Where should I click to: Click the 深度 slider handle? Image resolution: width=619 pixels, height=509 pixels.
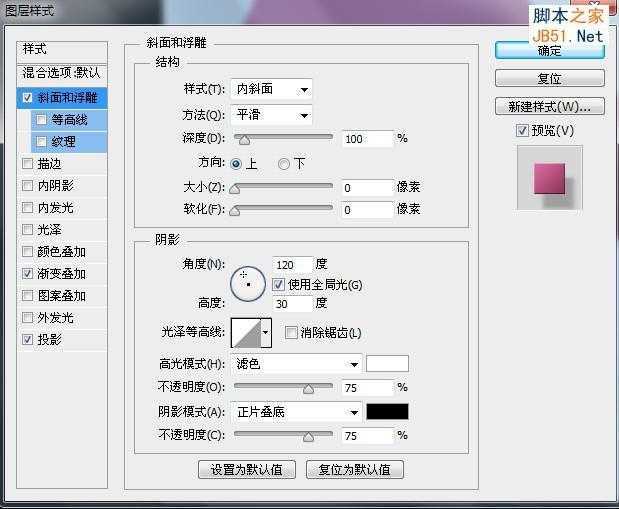244,139
